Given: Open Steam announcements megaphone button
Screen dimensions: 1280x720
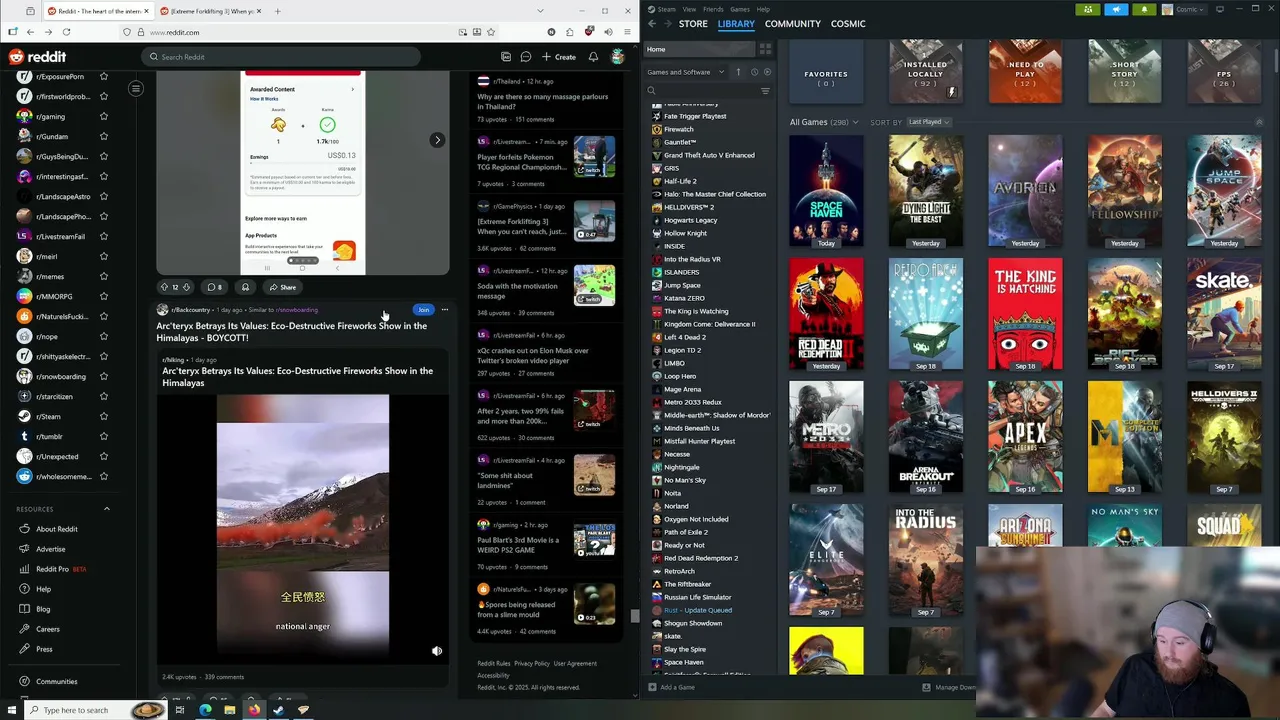Looking at the screenshot, I should tap(1116, 9).
